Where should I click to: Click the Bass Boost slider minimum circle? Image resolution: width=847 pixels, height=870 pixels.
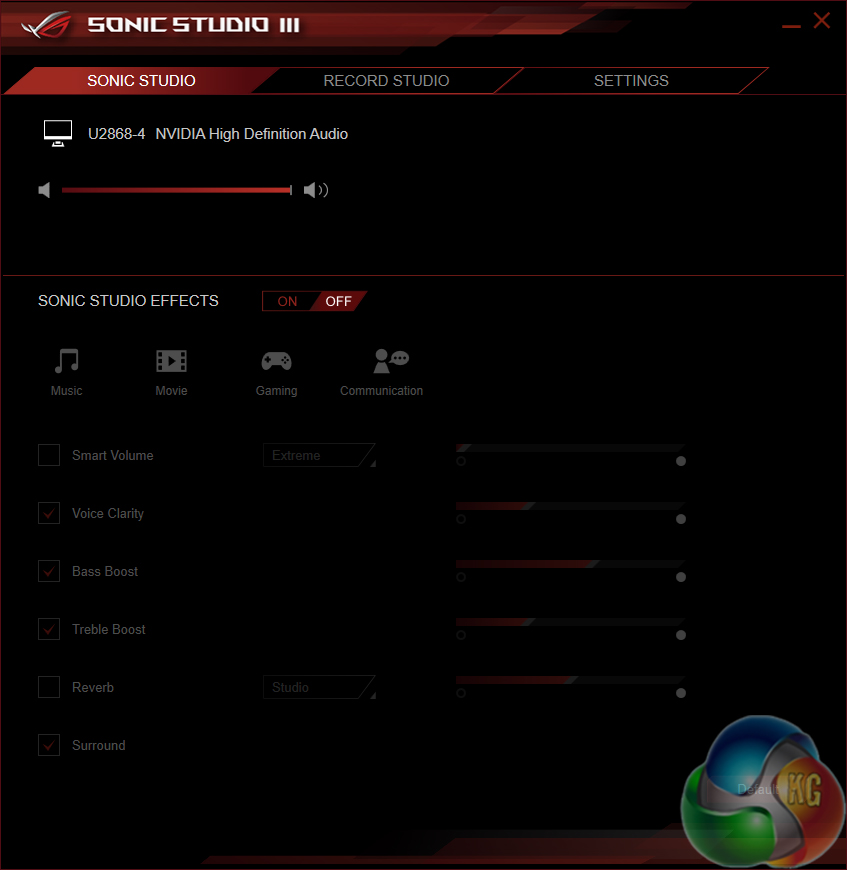[460, 577]
